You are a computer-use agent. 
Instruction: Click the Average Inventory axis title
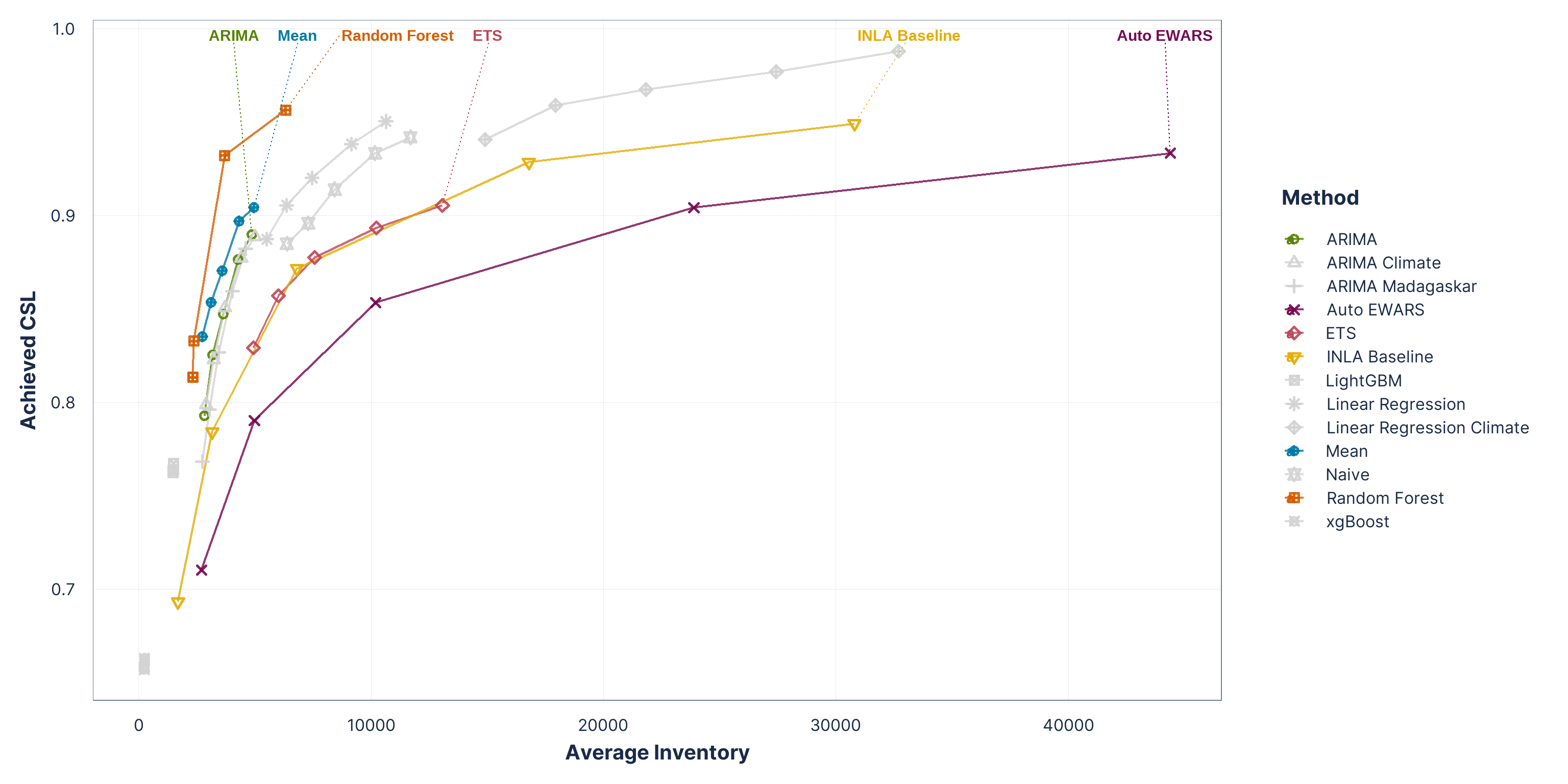click(x=657, y=752)
